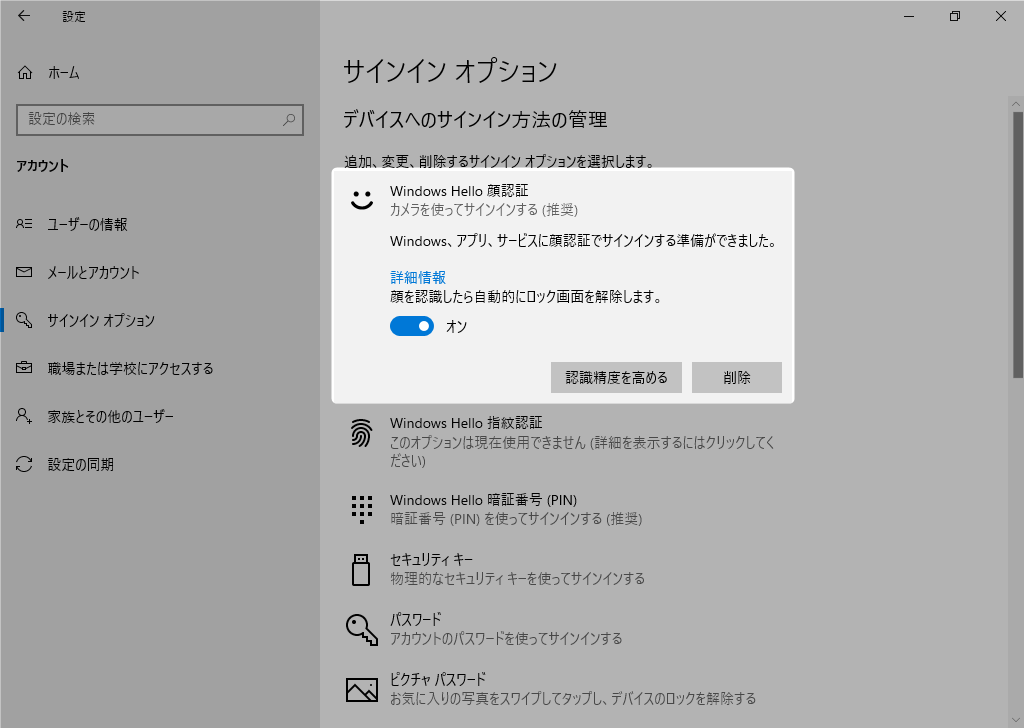Image resolution: width=1024 pixels, height=728 pixels.
Task: Click the security key USB icon
Action: tap(361, 569)
